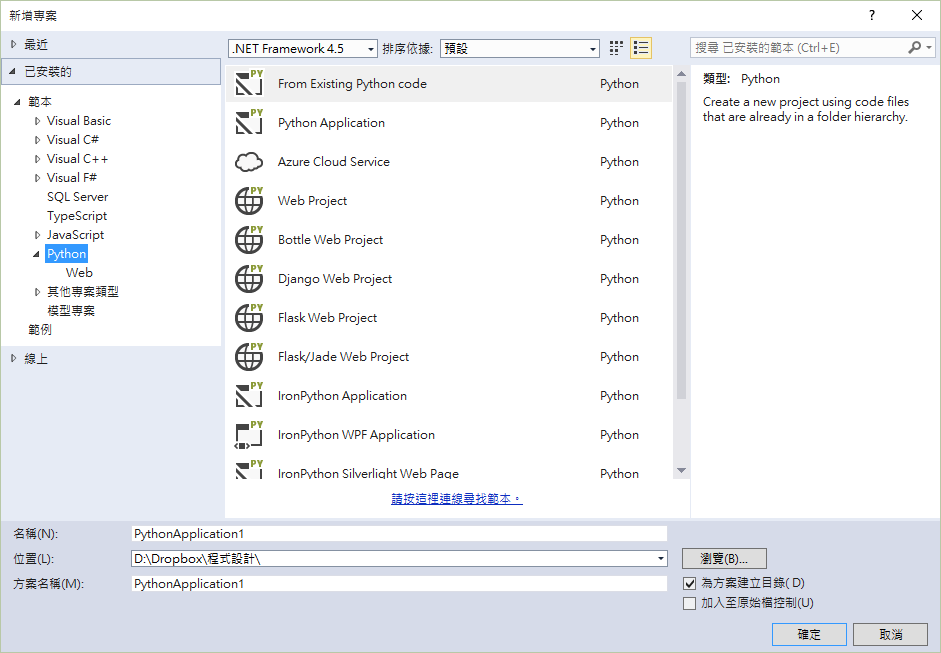Click the From Existing Python code icon
The width and height of the screenshot is (941, 653).
pyautogui.click(x=249, y=83)
